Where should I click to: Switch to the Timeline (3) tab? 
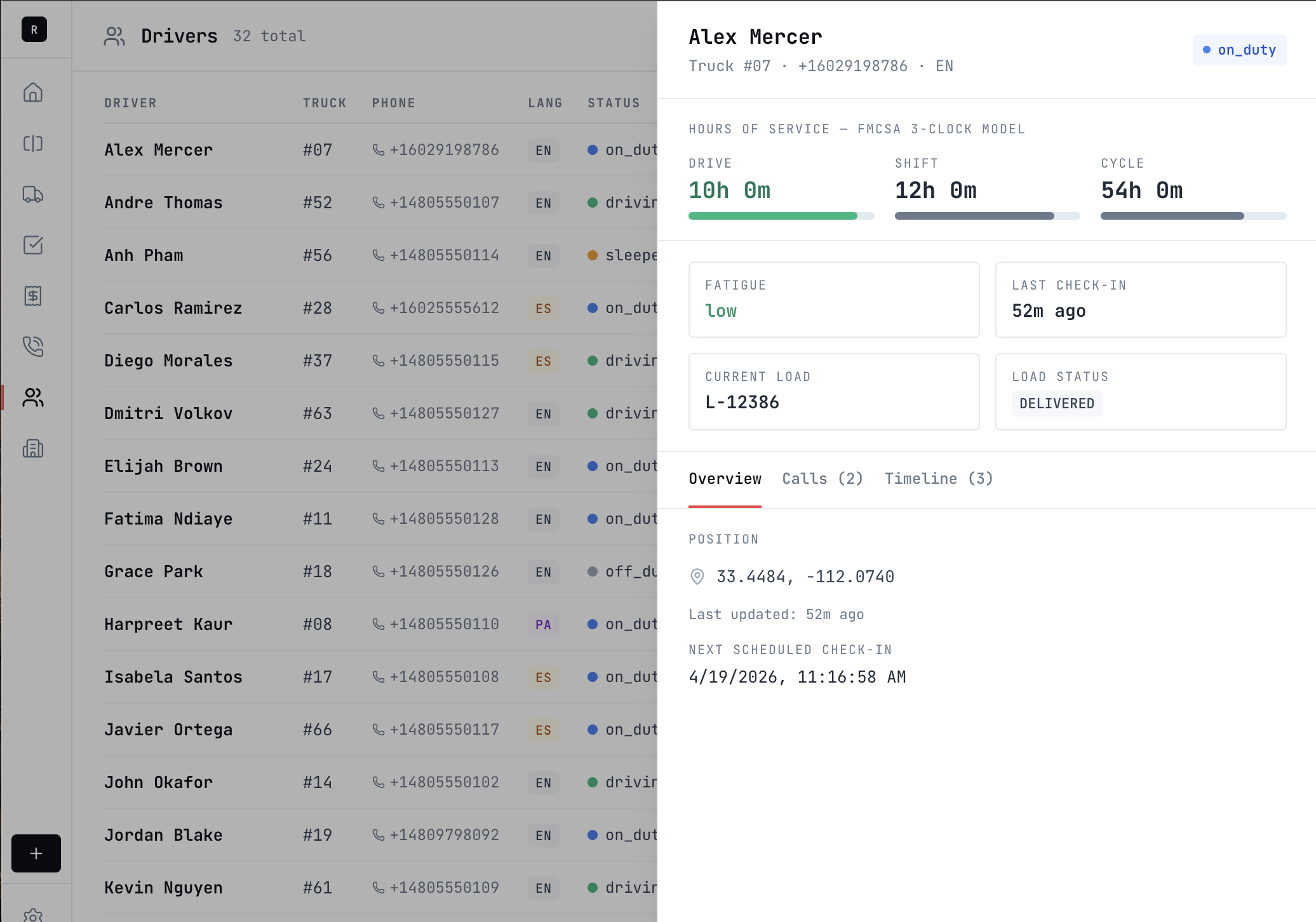(938, 479)
